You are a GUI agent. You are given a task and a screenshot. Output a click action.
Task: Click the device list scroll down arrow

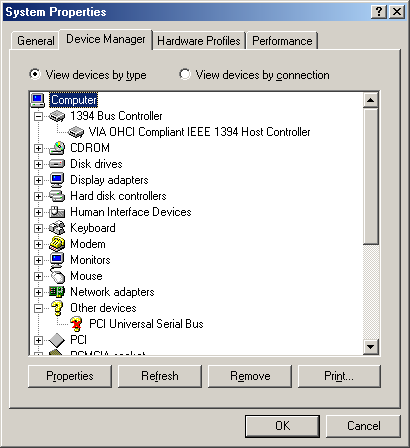(371, 347)
